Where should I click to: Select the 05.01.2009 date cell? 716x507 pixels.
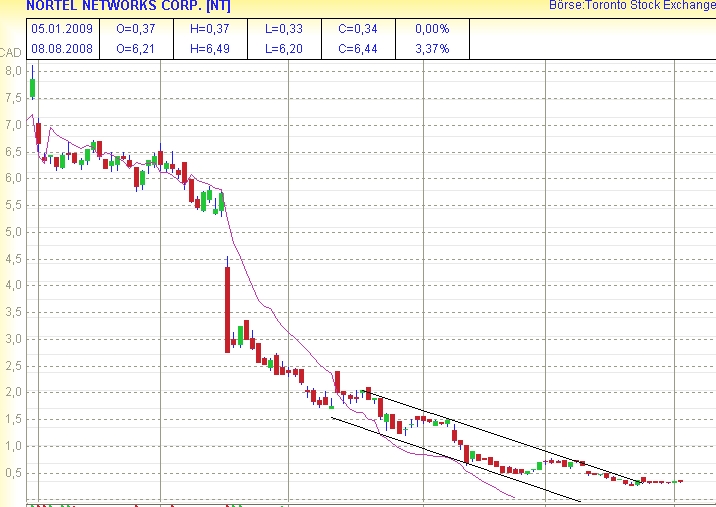pyautogui.click(x=61, y=29)
